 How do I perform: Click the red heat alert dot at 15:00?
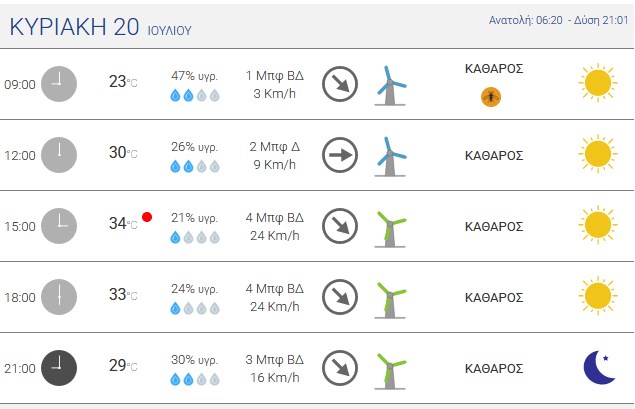click(x=147, y=217)
